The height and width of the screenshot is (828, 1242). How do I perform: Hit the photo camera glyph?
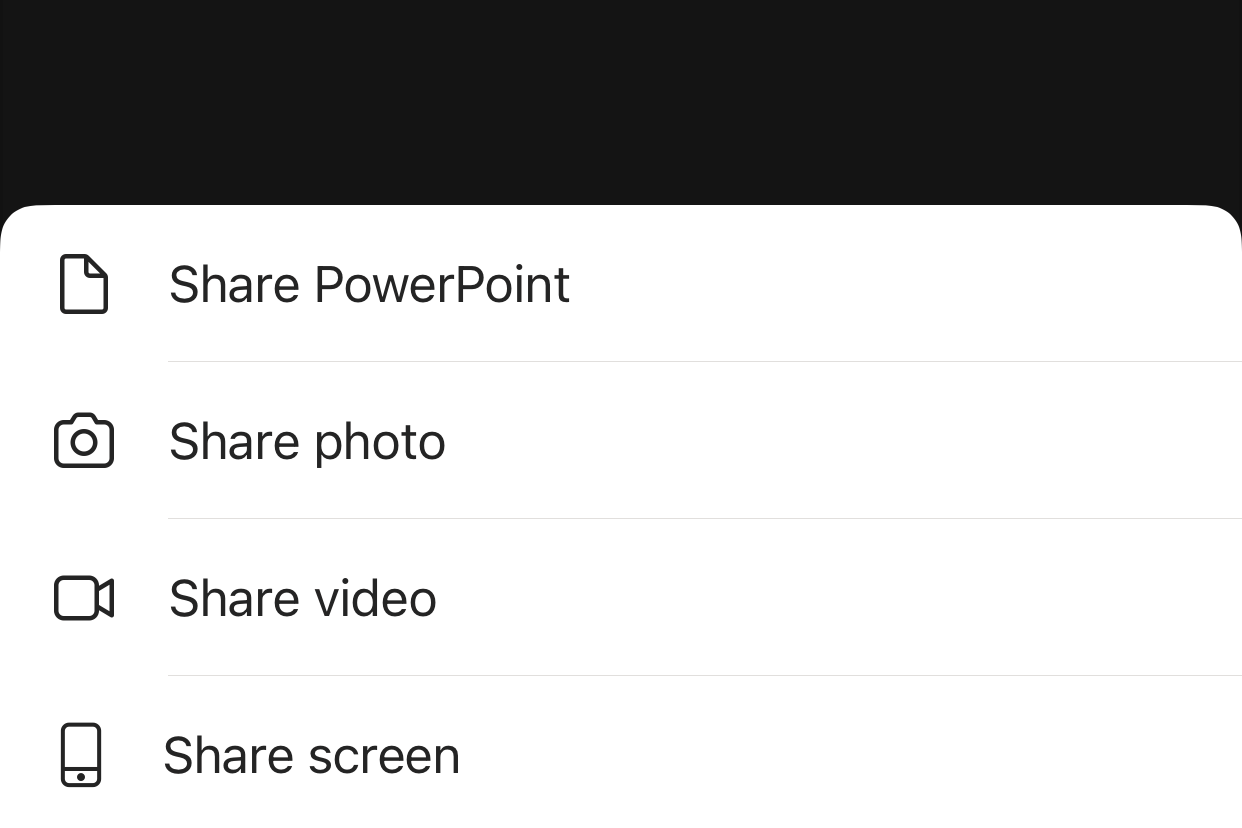[x=84, y=441]
